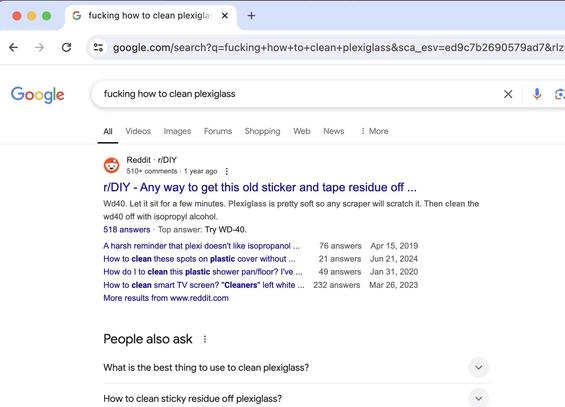Start voice search with the microphone icon
This screenshot has width=565, height=407.
tap(537, 94)
